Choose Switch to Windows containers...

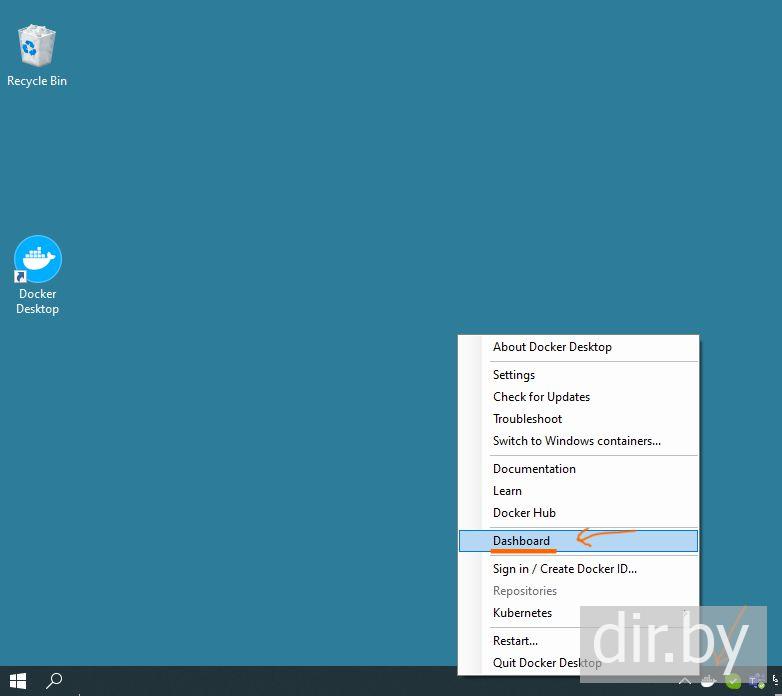pyautogui.click(x=579, y=441)
